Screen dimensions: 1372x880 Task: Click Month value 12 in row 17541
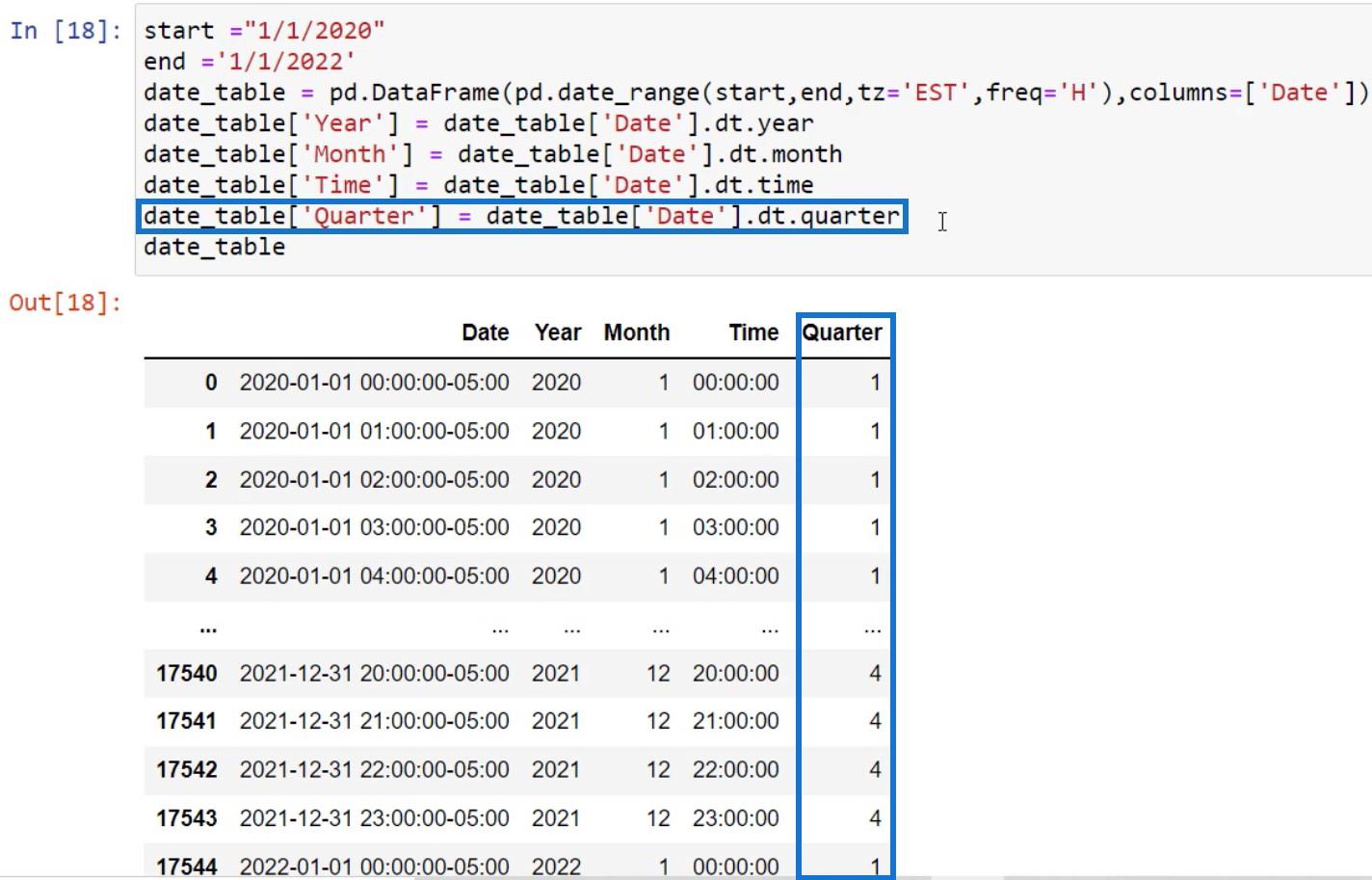coord(658,721)
